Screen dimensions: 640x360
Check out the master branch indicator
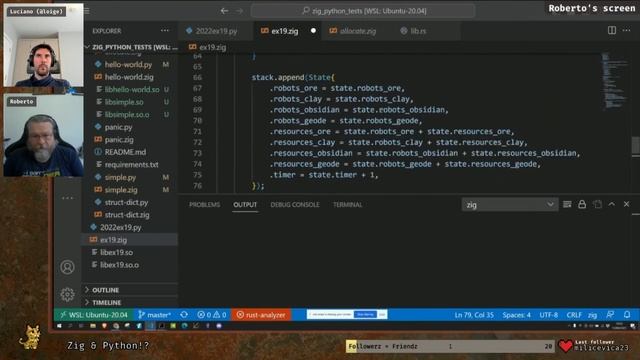click(155, 315)
